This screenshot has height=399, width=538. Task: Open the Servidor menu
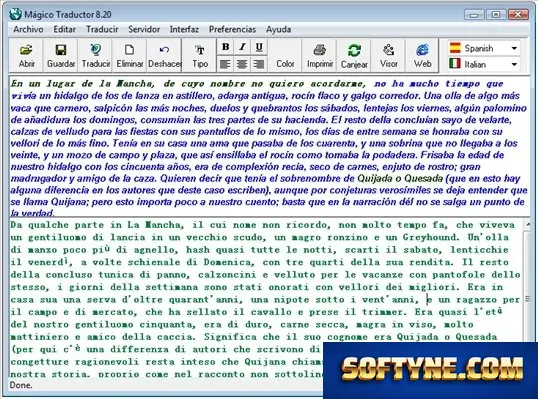point(144,30)
